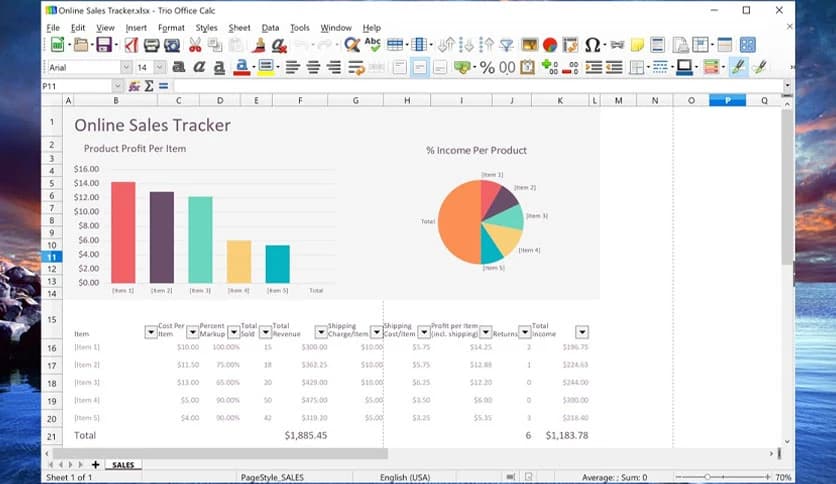Cut with the scissors icon
The height and width of the screenshot is (484, 836).
(195, 45)
